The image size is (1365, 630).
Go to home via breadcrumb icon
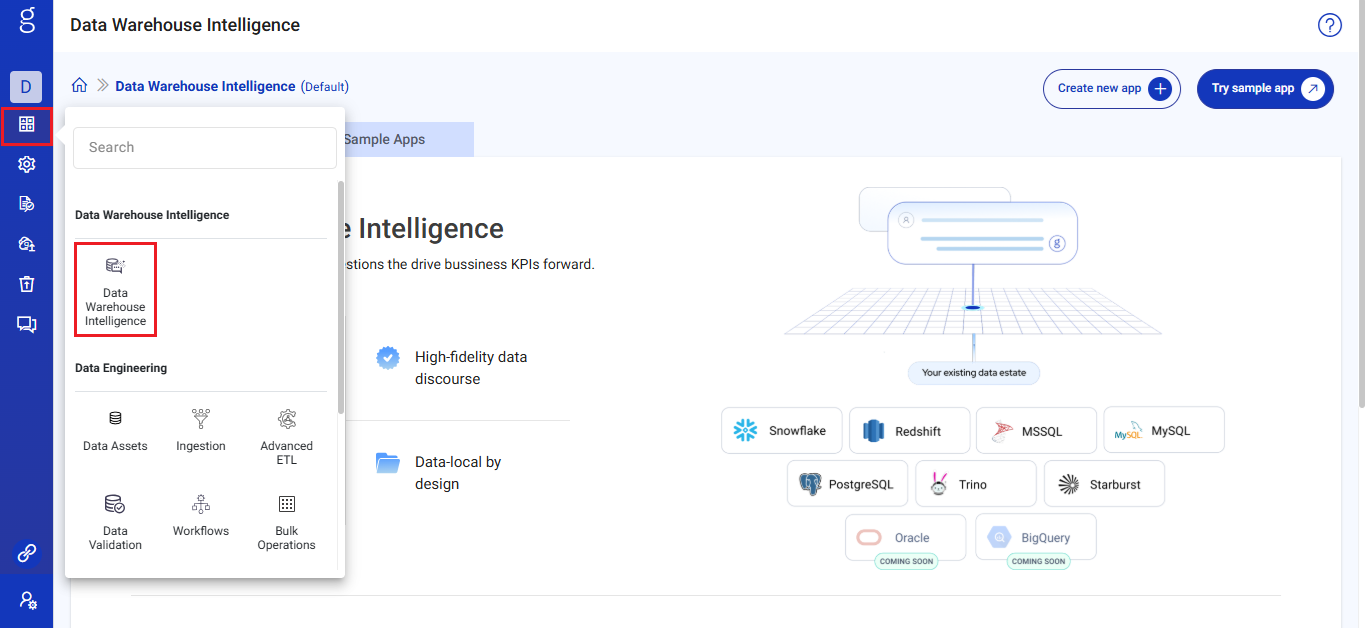pos(80,86)
